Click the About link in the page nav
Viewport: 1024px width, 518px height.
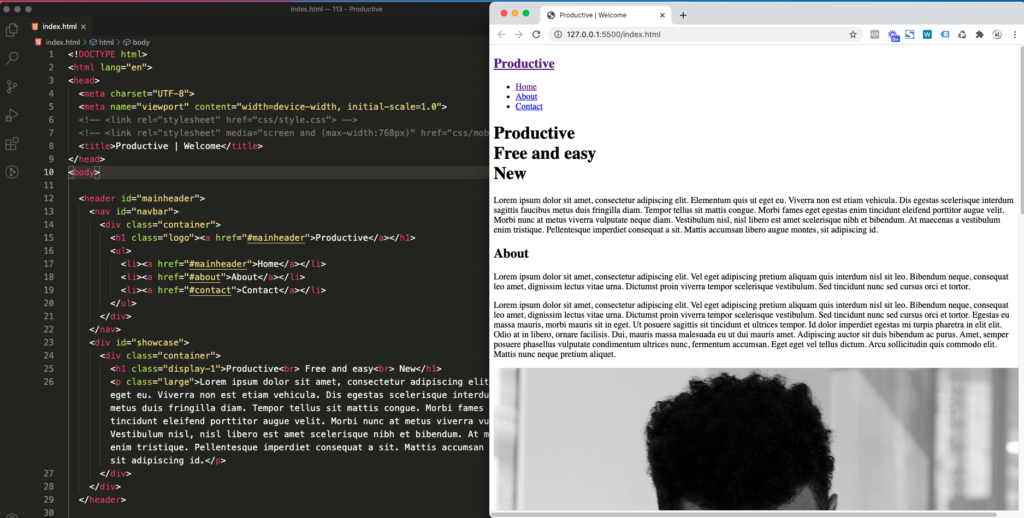pyautogui.click(x=526, y=96)
